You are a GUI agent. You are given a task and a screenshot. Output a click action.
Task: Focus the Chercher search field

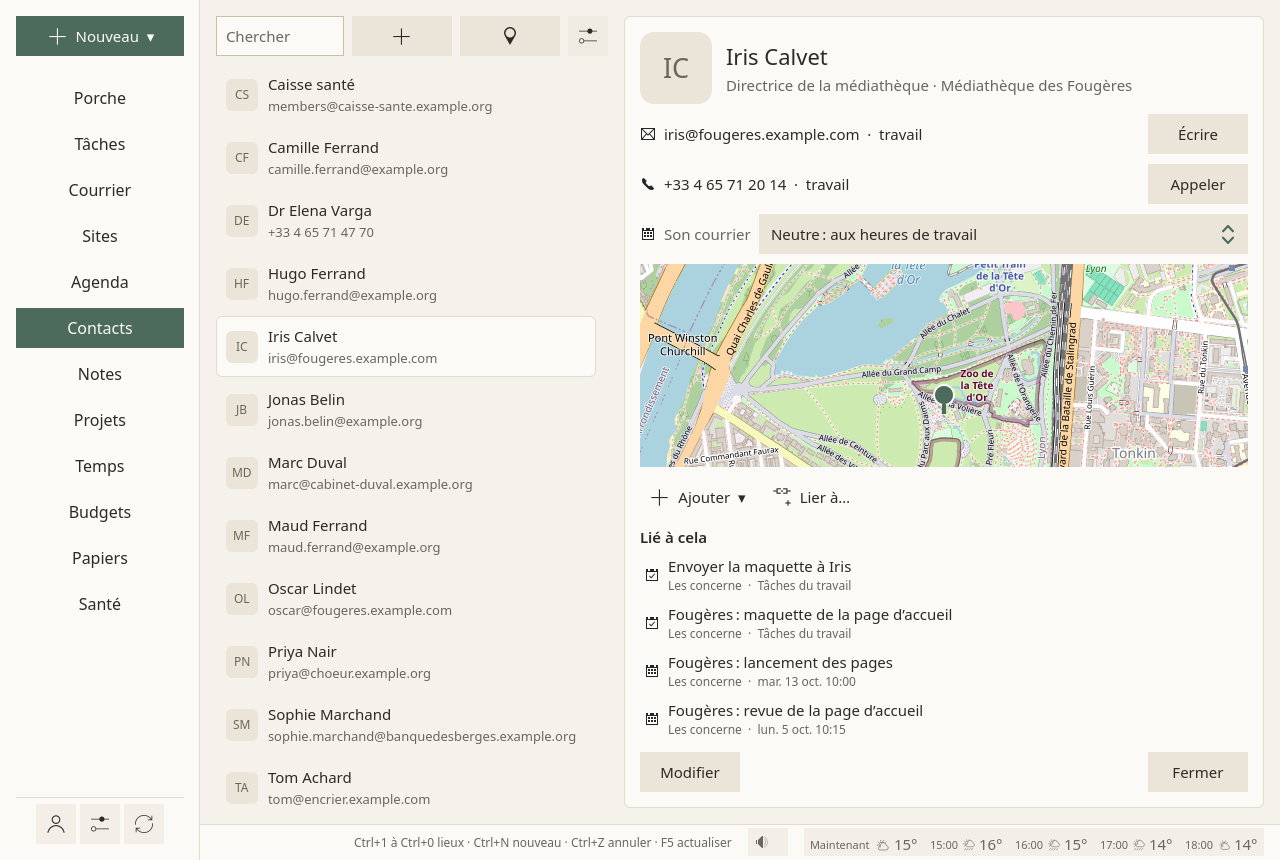280,36
